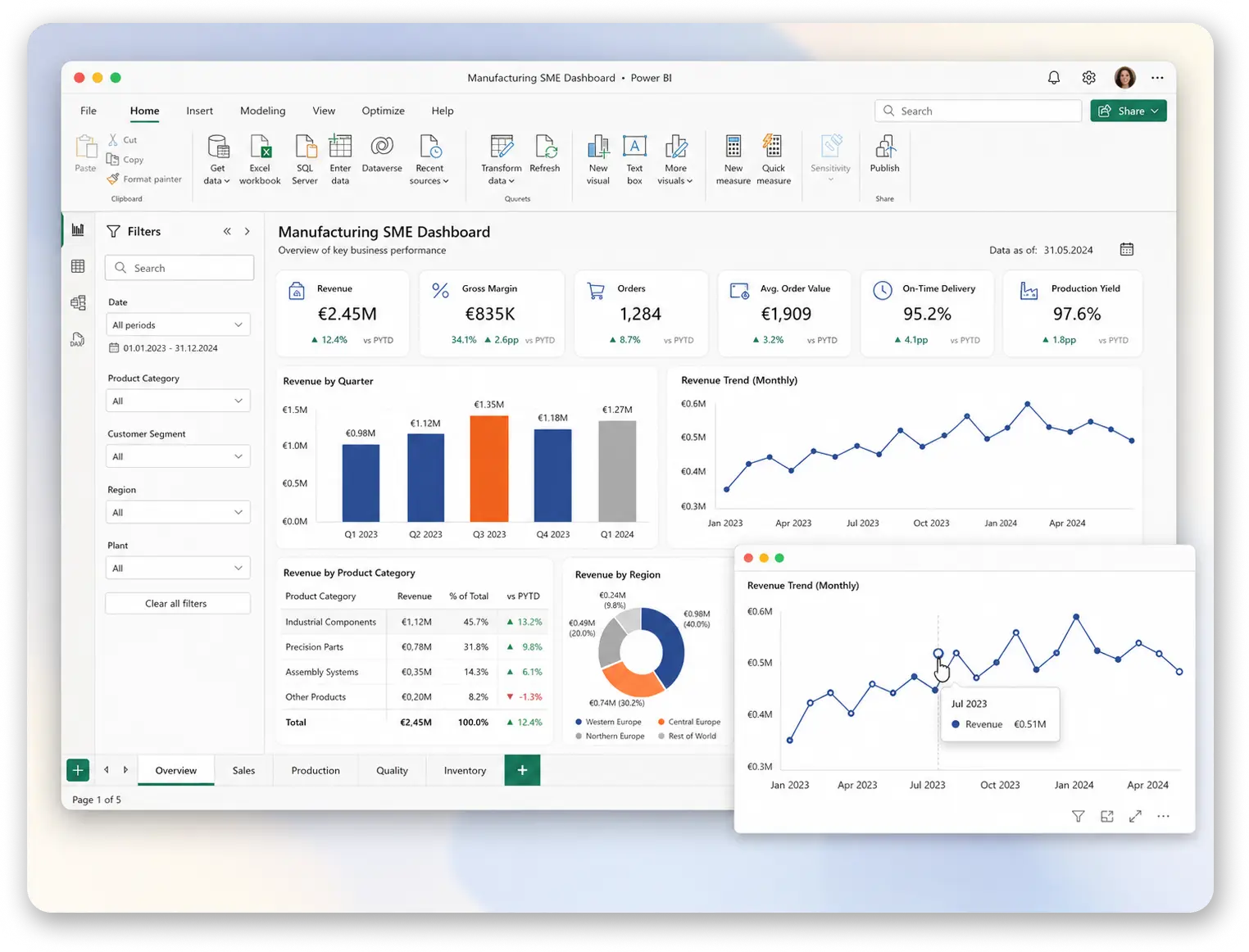Create a New measure
The height and width of the screenshot is (952, 1249).
pyautogui.click(x=734, y=160)
